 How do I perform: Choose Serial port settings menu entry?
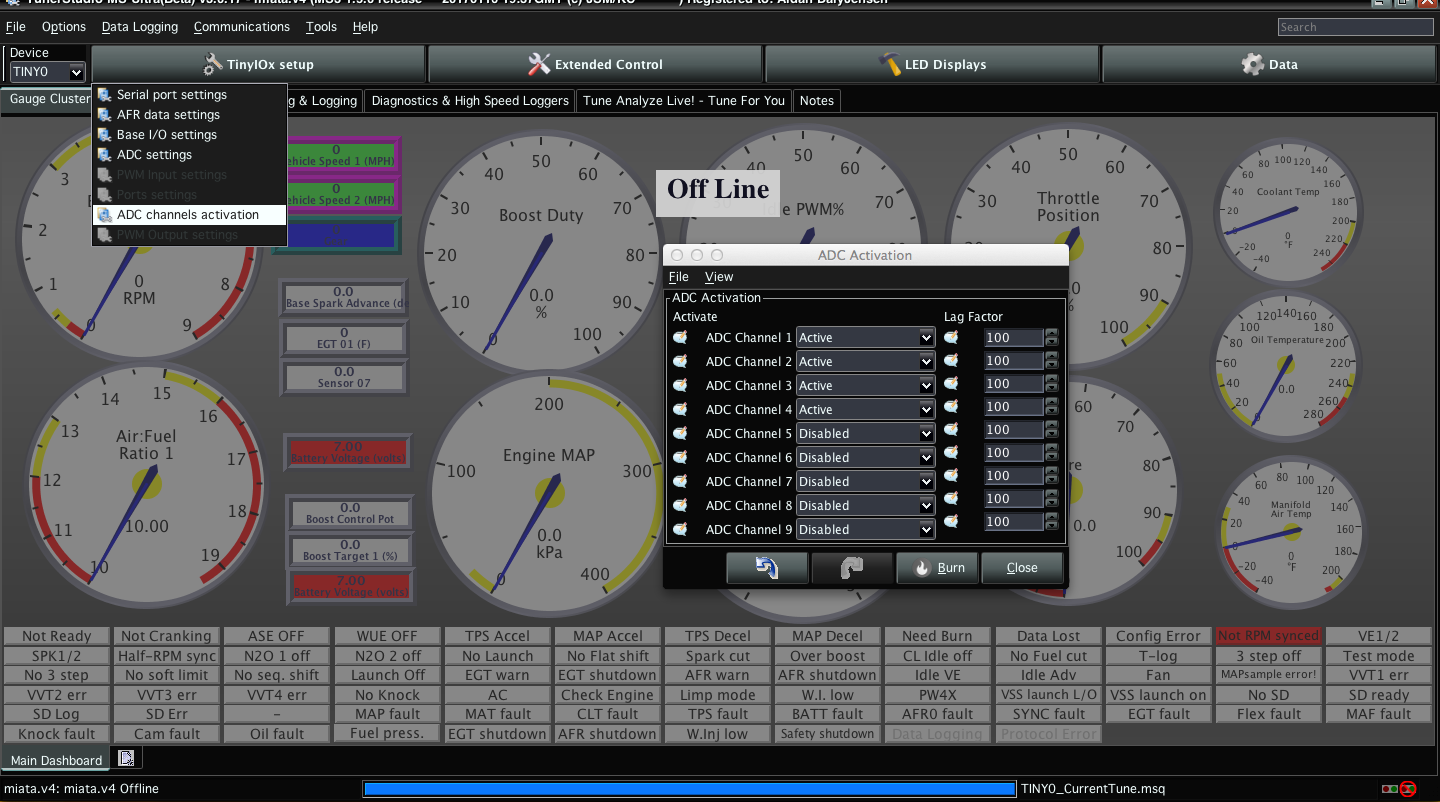point(171,95)
